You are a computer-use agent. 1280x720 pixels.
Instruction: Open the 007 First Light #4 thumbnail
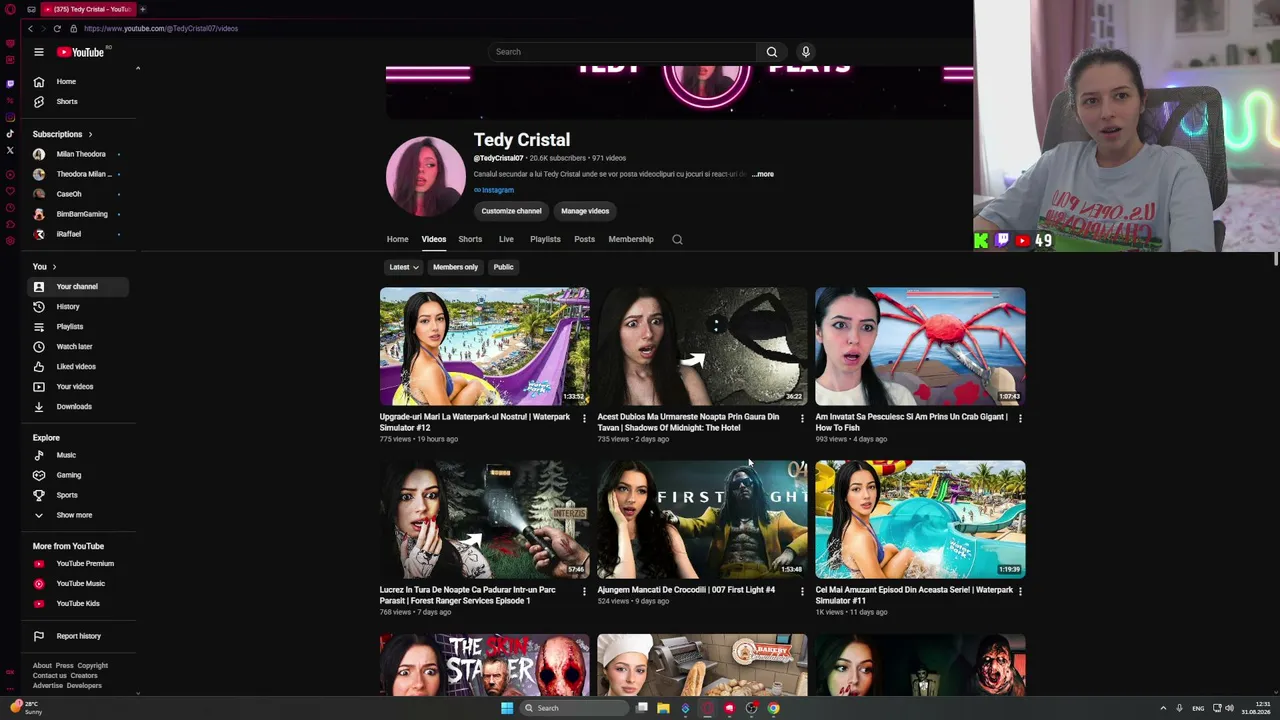pyautogui.click(x=702, y=519)
